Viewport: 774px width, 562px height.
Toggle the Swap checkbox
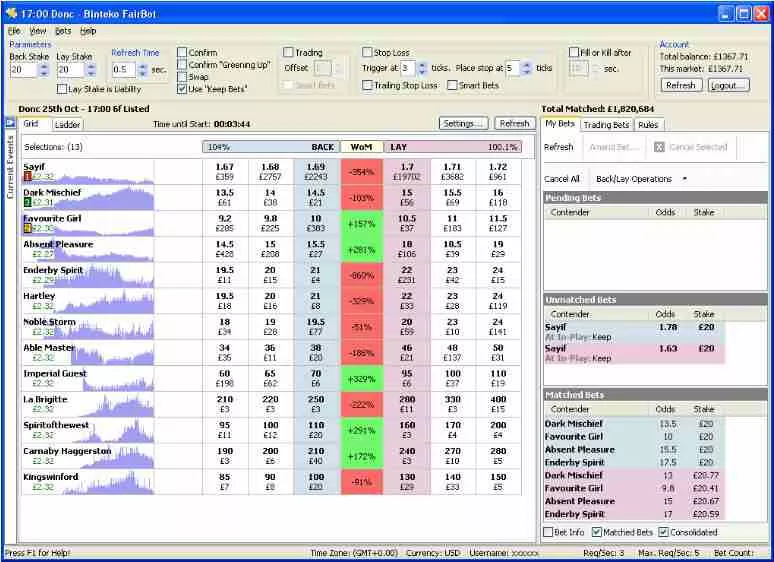click(182, 77)
